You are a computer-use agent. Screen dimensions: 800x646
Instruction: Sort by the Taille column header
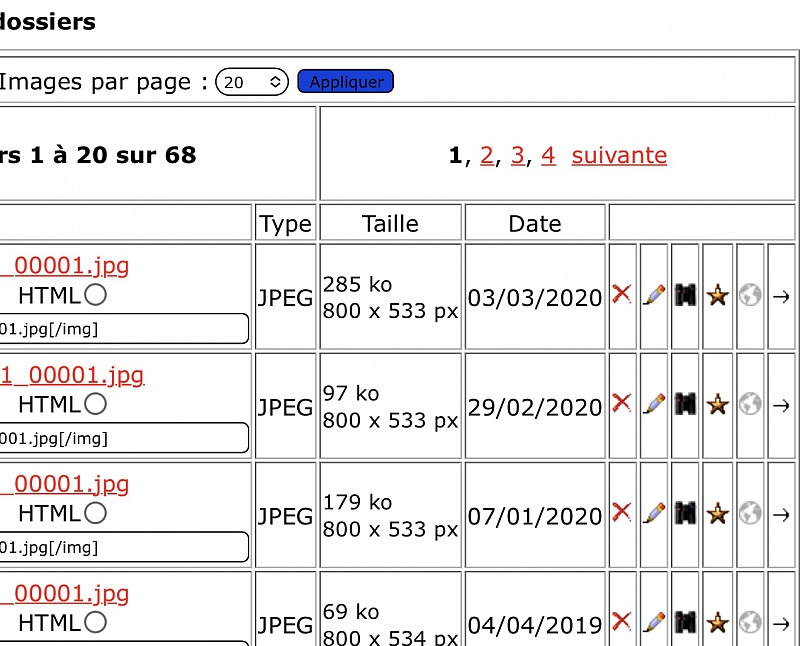[390, 224]
